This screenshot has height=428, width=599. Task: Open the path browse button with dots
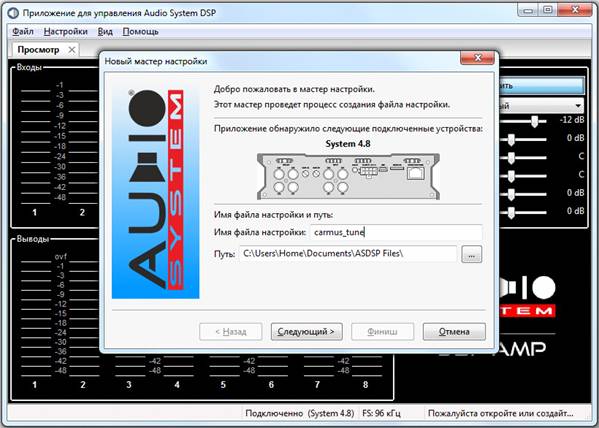(x=471, y=254)
